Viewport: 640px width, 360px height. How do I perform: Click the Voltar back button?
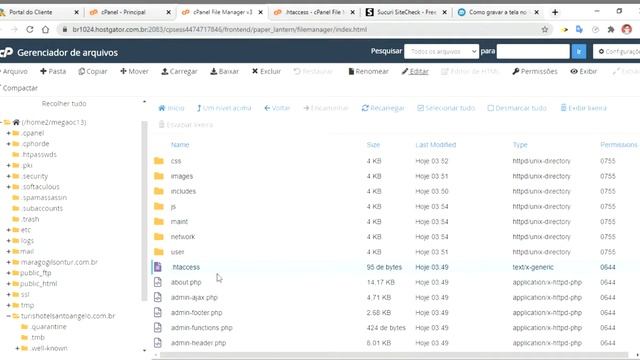point(277,108)
